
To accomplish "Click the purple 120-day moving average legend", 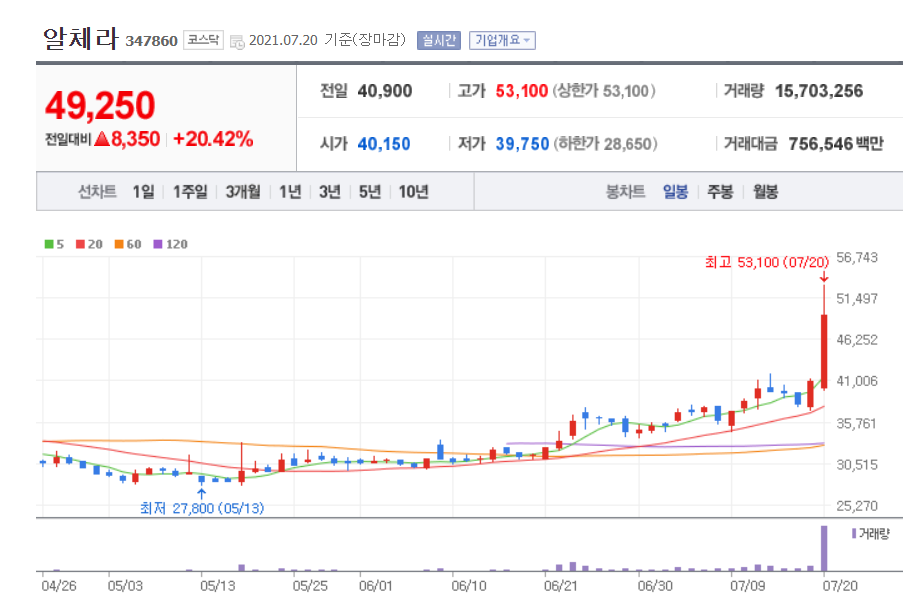I will [x=170, y=244].
